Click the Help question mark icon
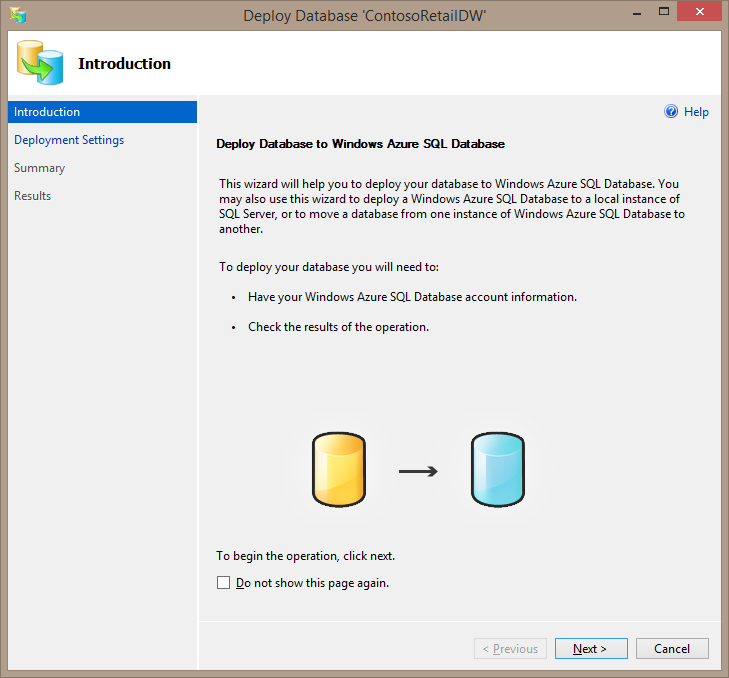This screenshot has width=729, height=678. (x=670, y=112)
